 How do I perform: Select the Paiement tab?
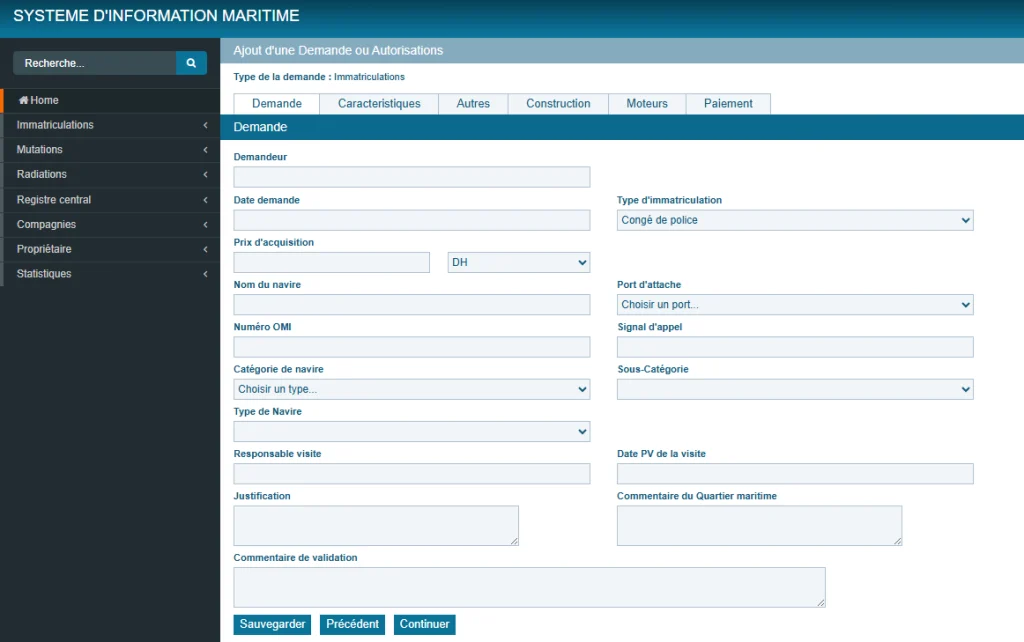pyautogui.click(x=728, y=104)
